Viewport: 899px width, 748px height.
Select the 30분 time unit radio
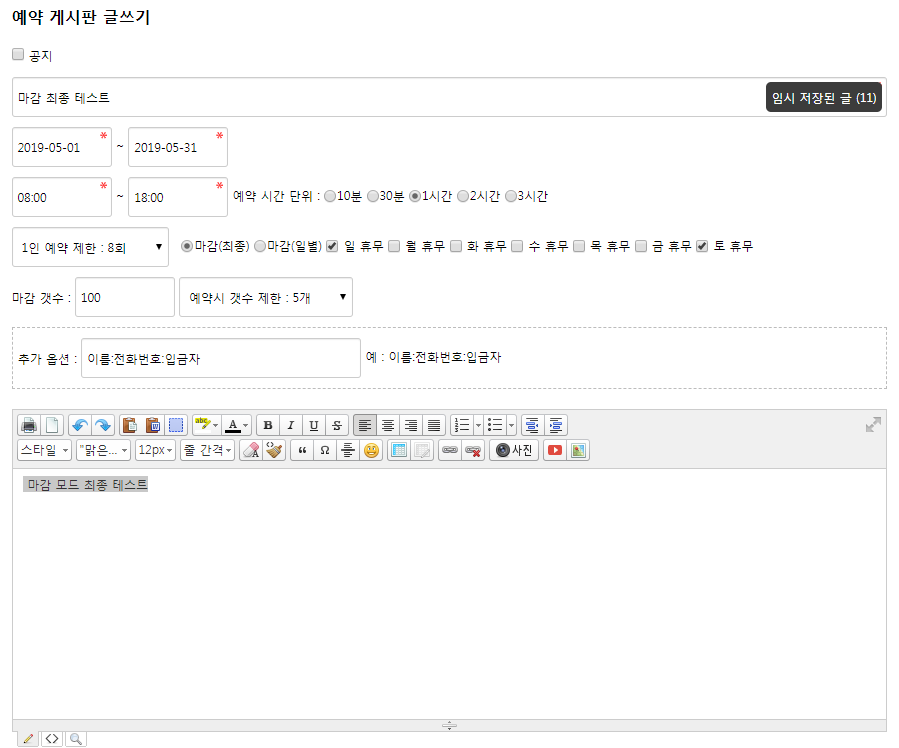tap(373, 196)
